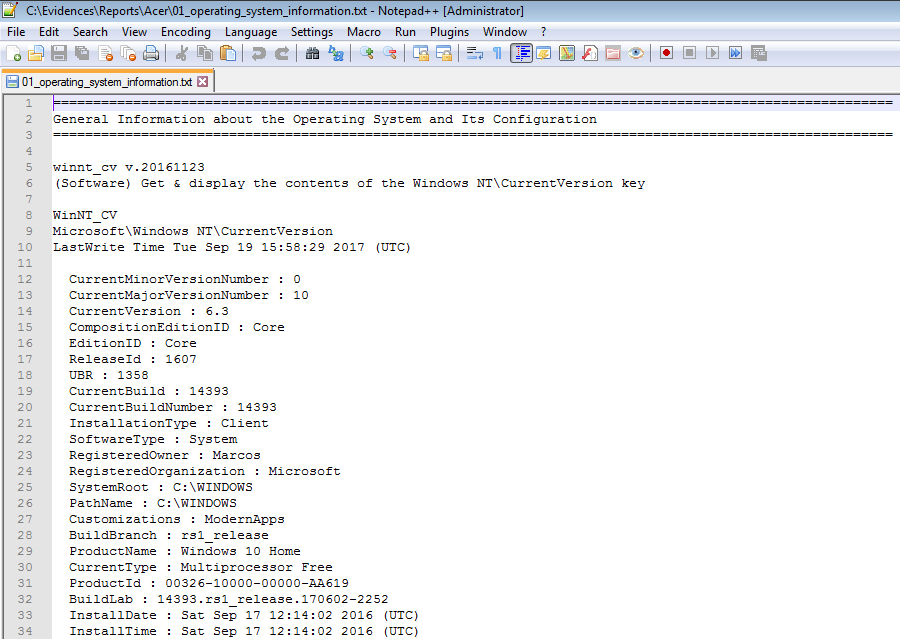Image resolution: width=900 pixels, height=639 pixels.
Task: Click the Open file toolbar icon
Action: [x=36, y=53]
